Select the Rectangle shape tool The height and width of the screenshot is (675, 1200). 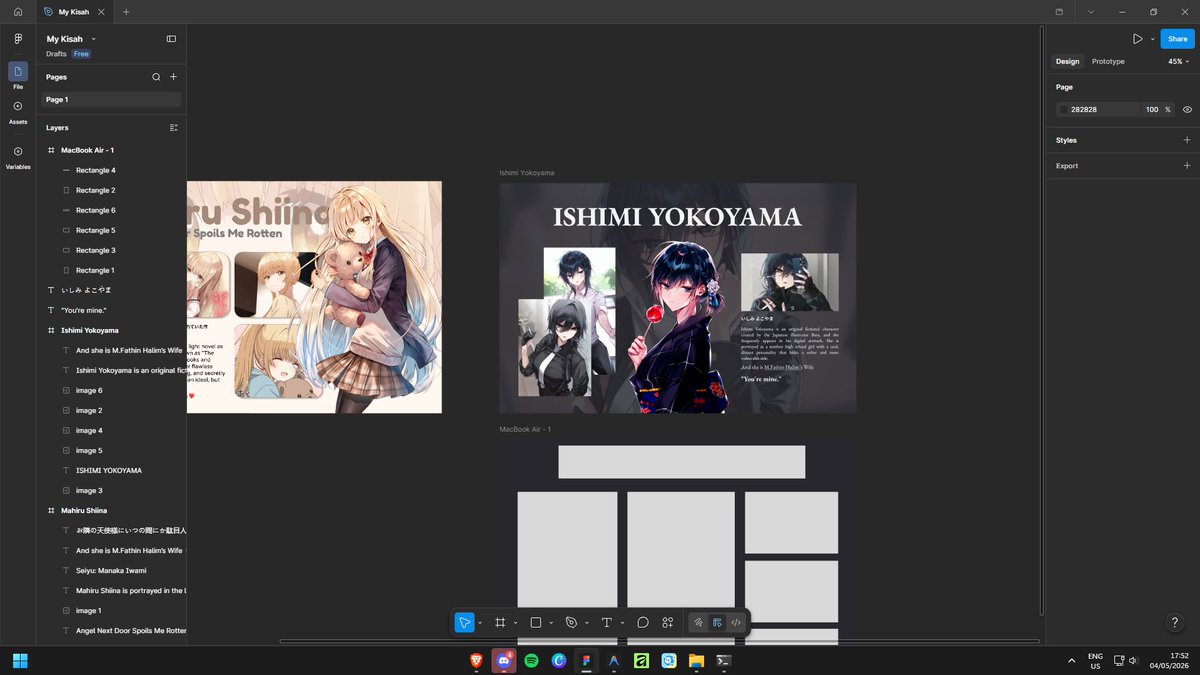coord(536,622)
